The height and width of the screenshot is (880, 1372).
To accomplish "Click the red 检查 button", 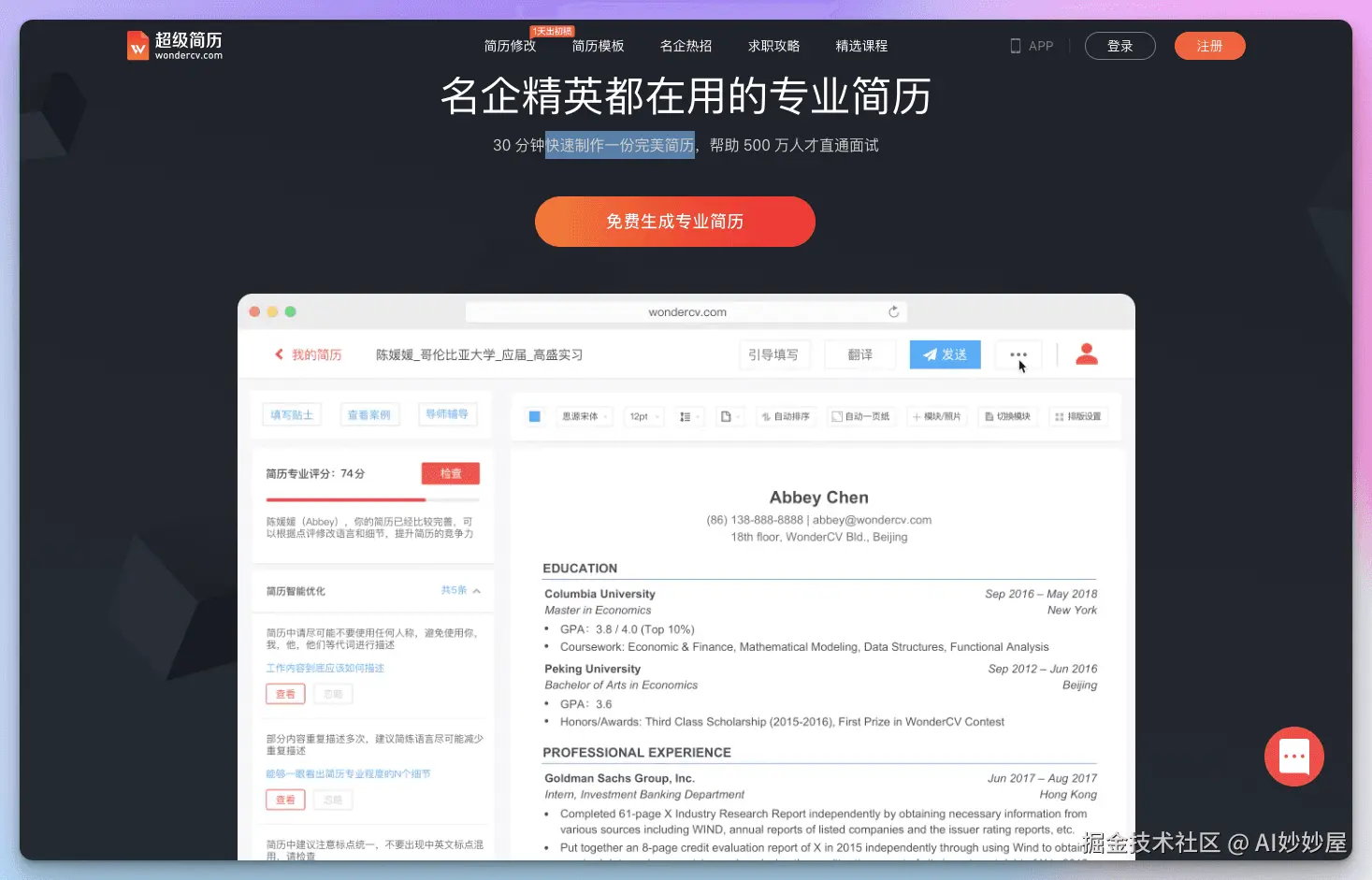I will tap(451, 473).
